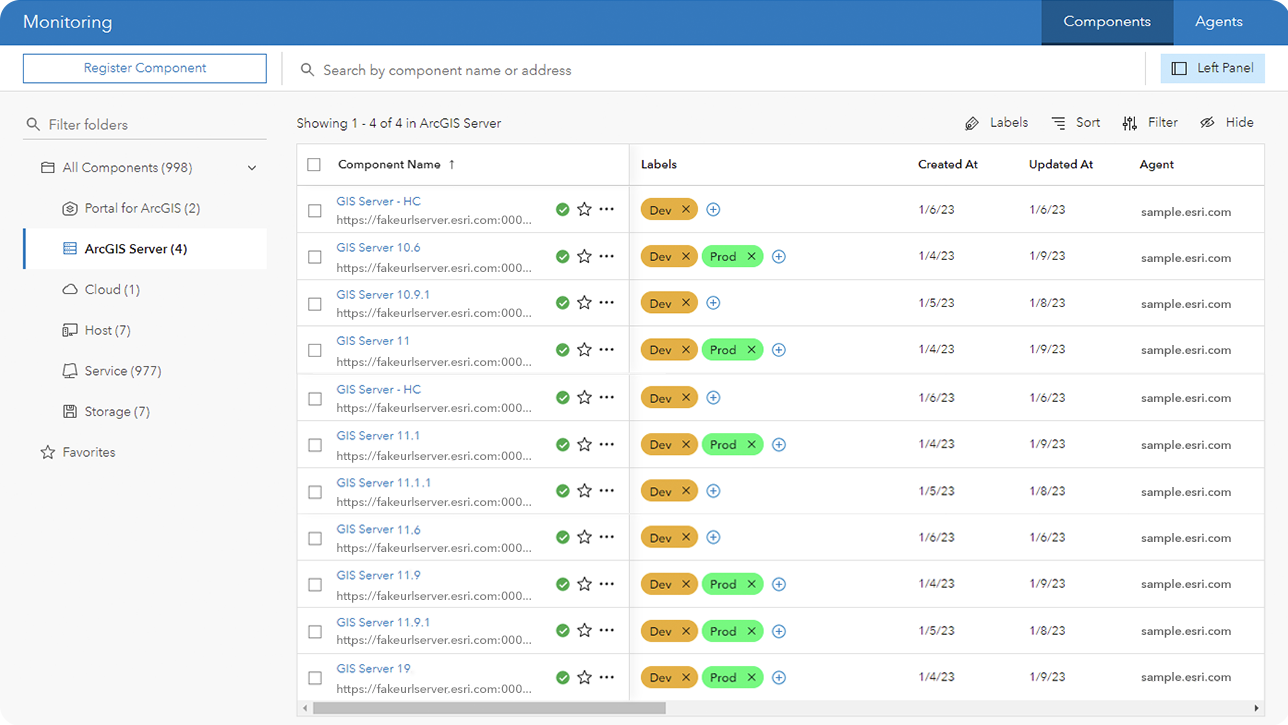Open the Cloud (1) folder
Screen dimensions: 1288x725
112,290
